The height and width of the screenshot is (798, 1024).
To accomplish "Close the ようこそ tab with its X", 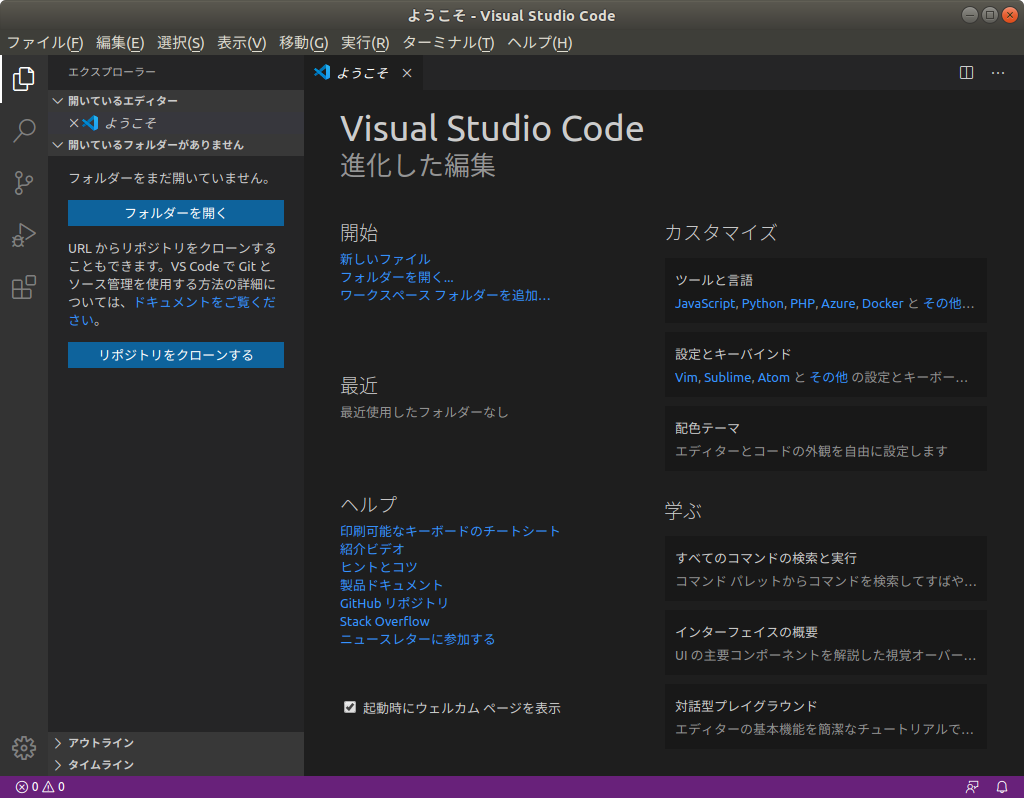I will pos(407,73).
